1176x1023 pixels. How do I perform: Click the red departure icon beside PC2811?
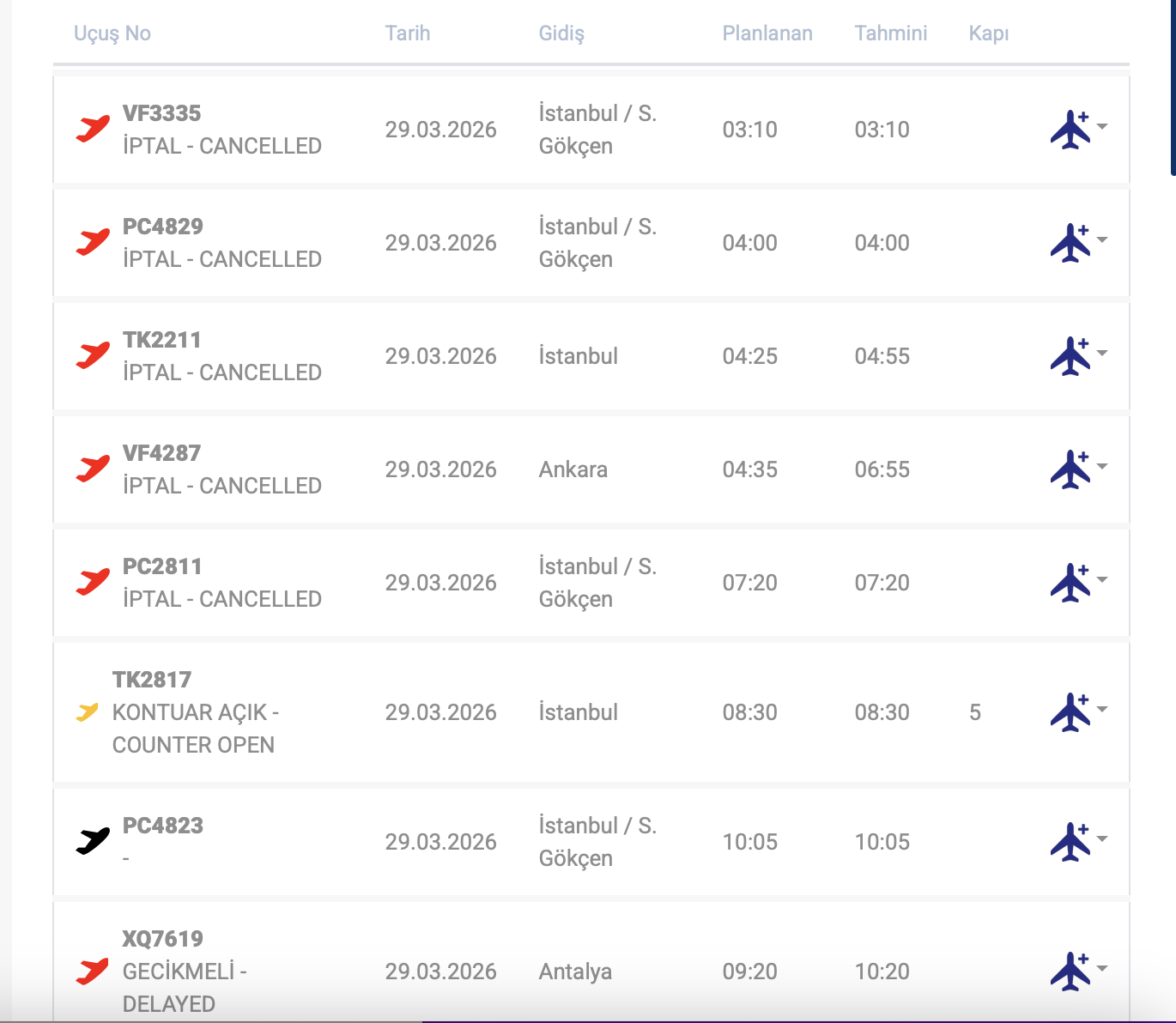93,582
